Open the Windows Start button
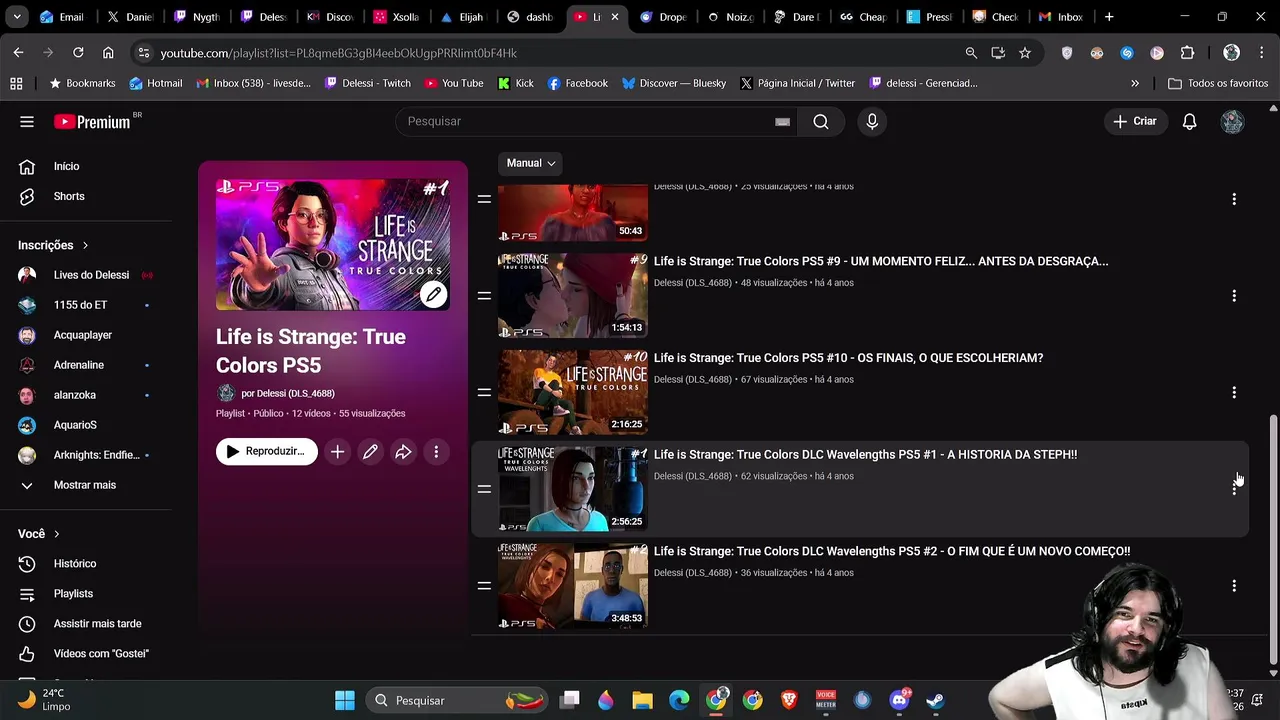This screenshot has width=1280, height=720. [x=345, y=700]
